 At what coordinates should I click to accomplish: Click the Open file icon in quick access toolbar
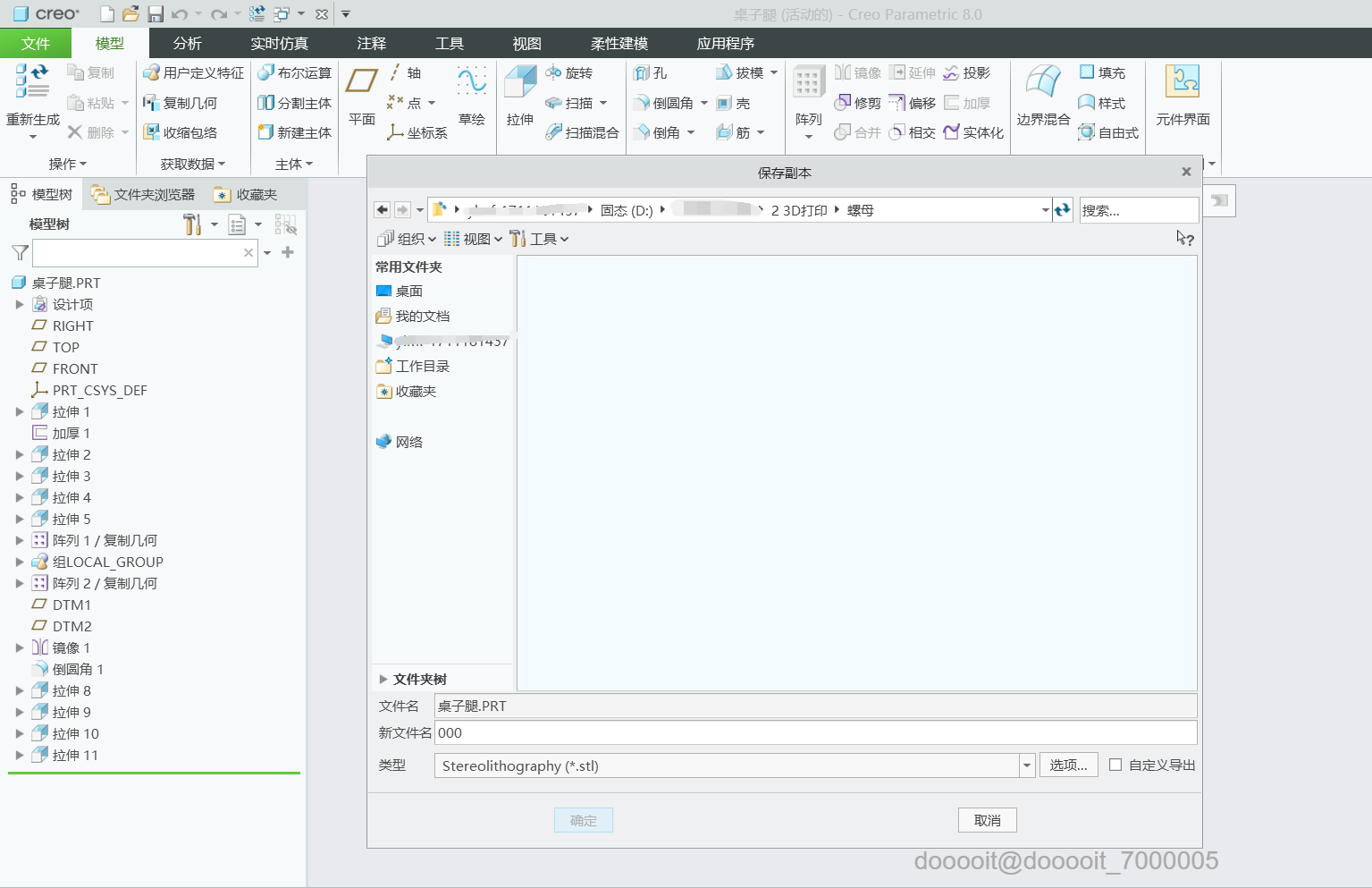[130, 14]
